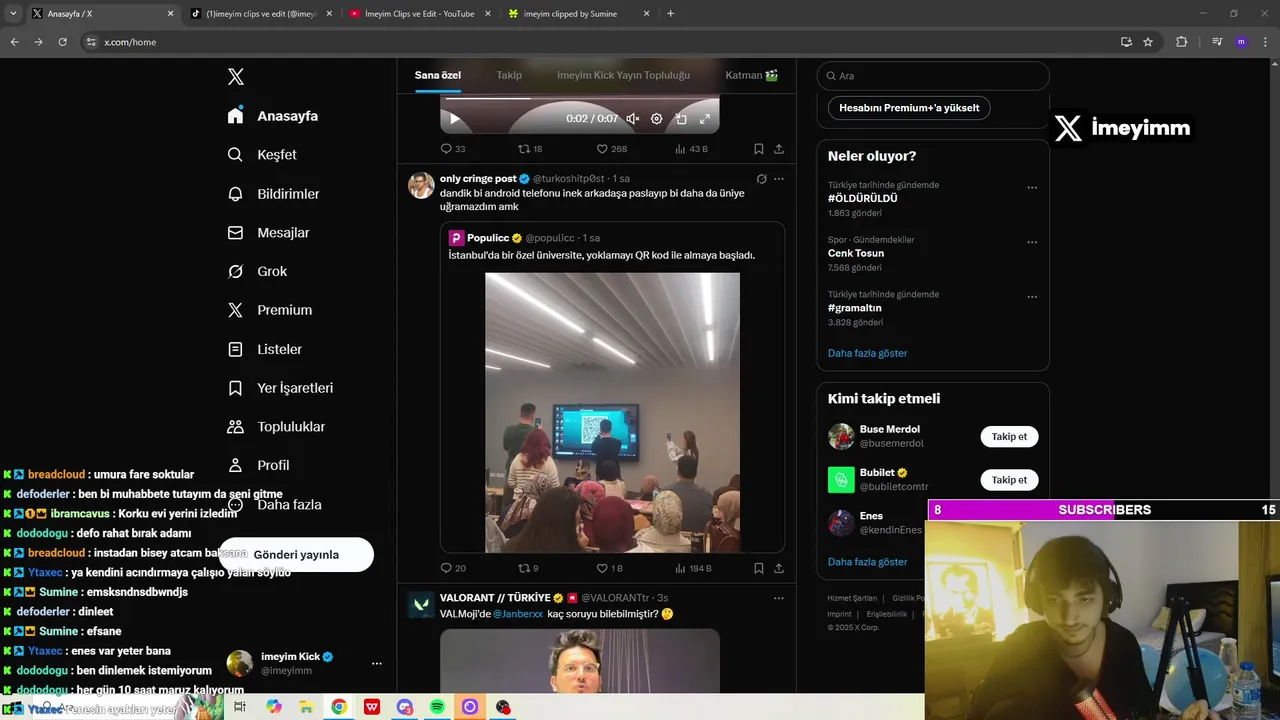The width and height of the screenshot is (1280, 720).
Task: Open Bildirimler notifications page
Action: (x=273, y=194)
